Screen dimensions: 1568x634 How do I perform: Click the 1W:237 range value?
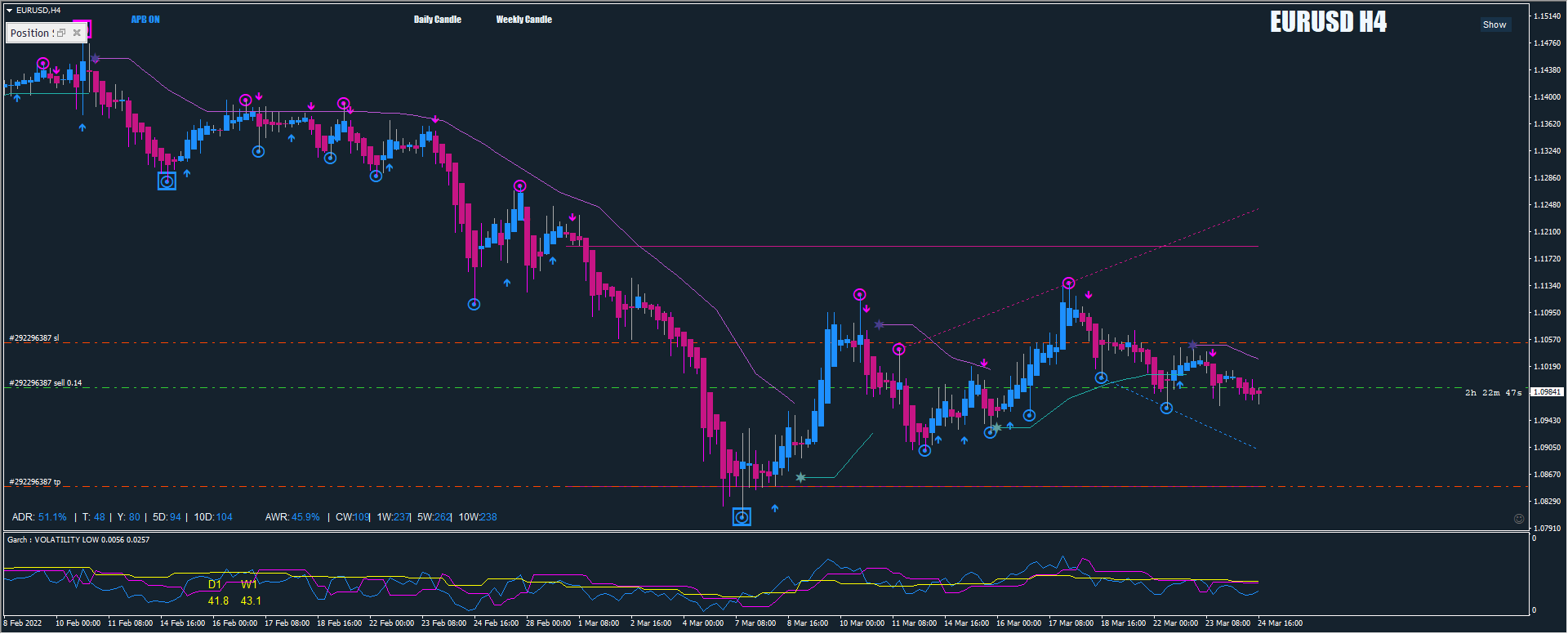pyautogui.click(x=394, y=517)
